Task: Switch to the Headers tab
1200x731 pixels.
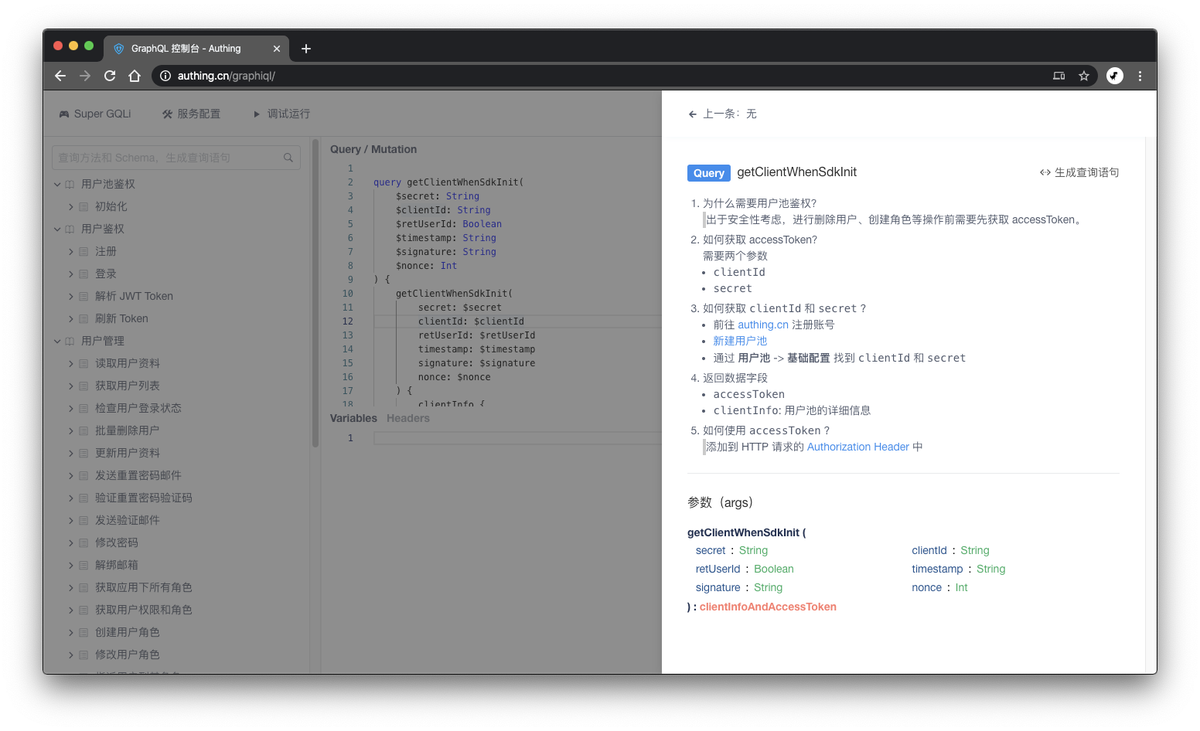Action: [x=408, y=418]
